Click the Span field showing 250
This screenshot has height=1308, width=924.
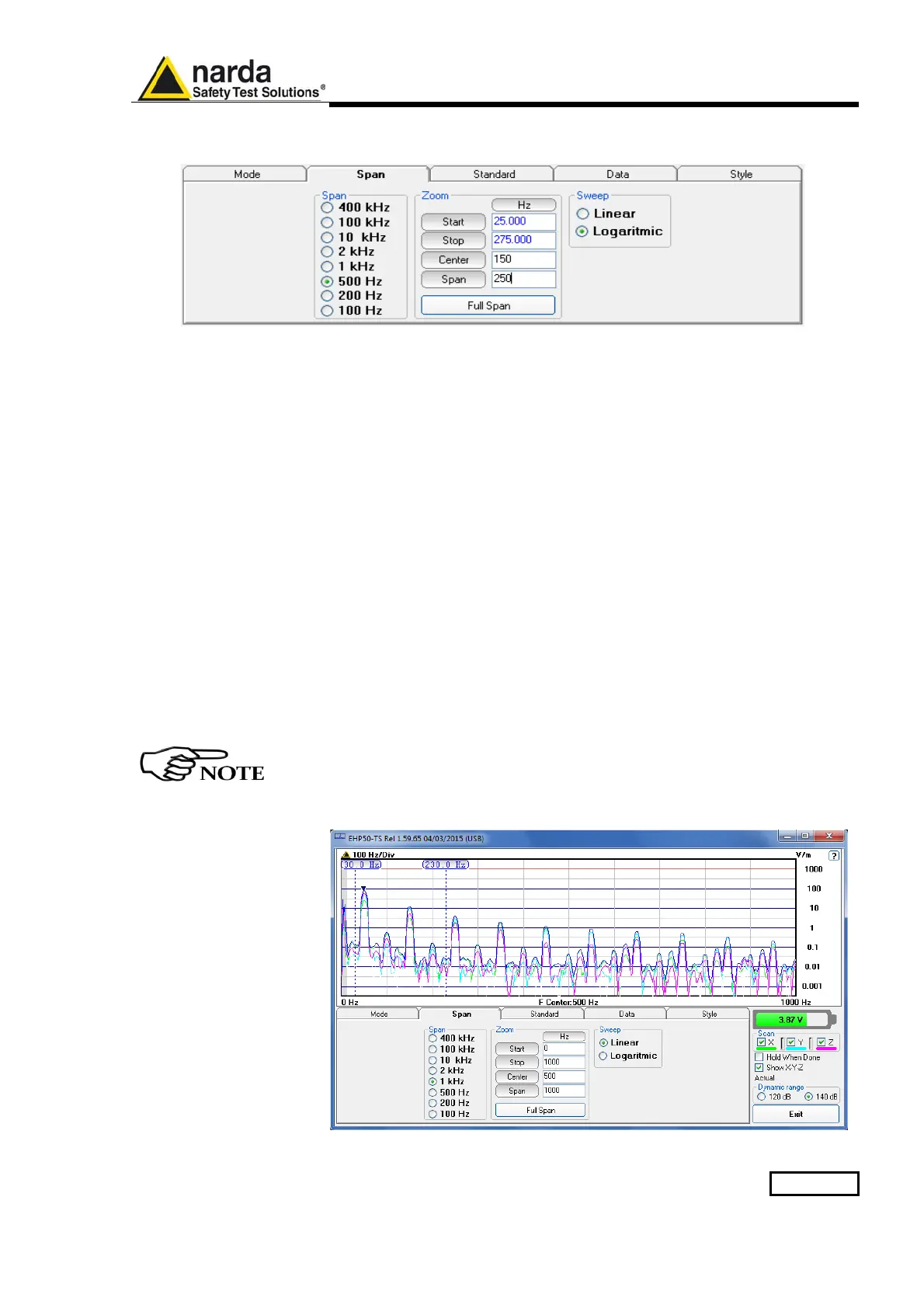click(524, 280)
